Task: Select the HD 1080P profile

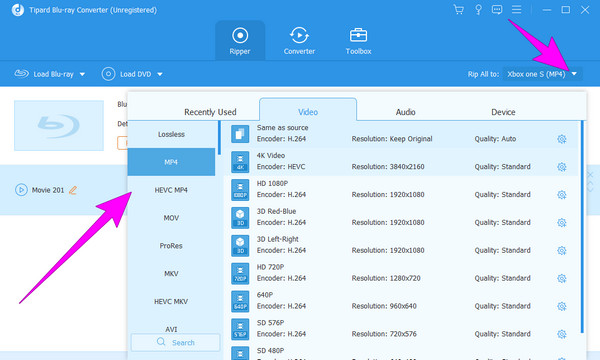Action: (x=402, y=189)
